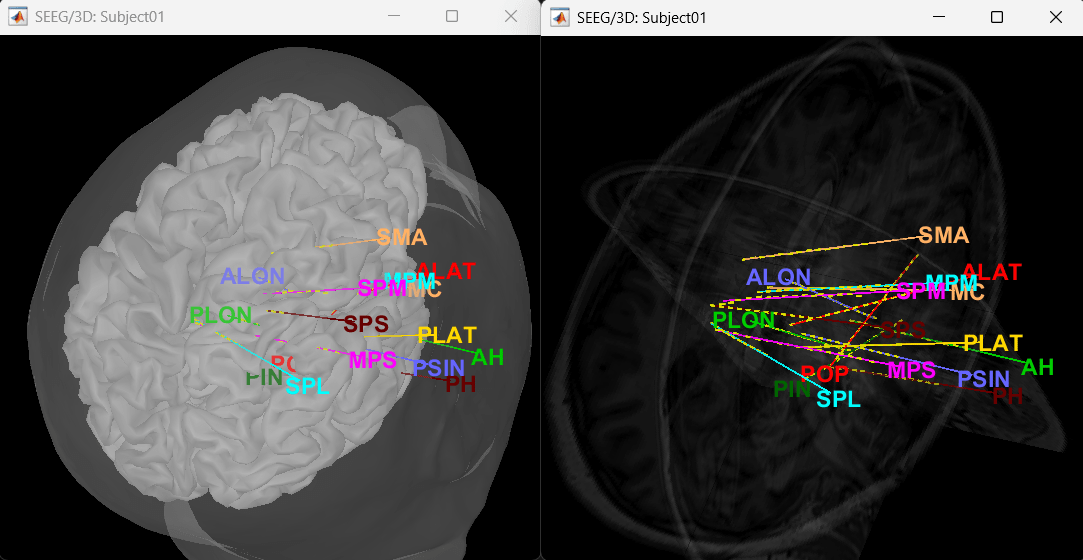Select the green AH electrode label in the left view
This screenshot has width=1083, height=560.
pyautogui.click(x=488, y=357)
